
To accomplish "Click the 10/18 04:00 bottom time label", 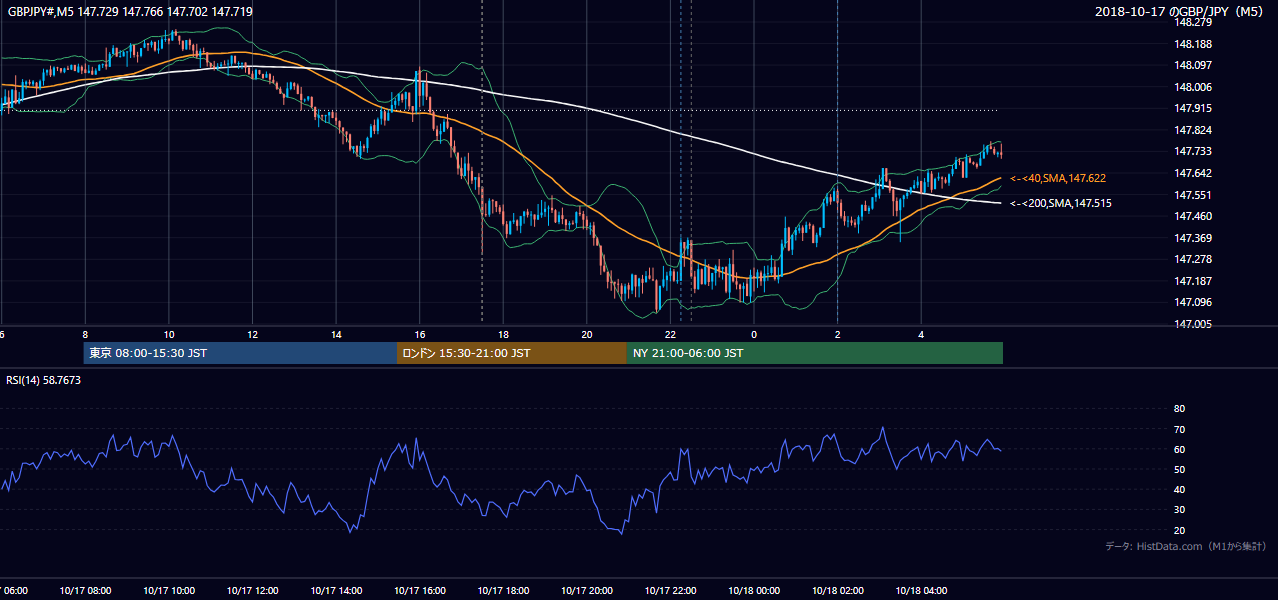I will tap(921, 591).
